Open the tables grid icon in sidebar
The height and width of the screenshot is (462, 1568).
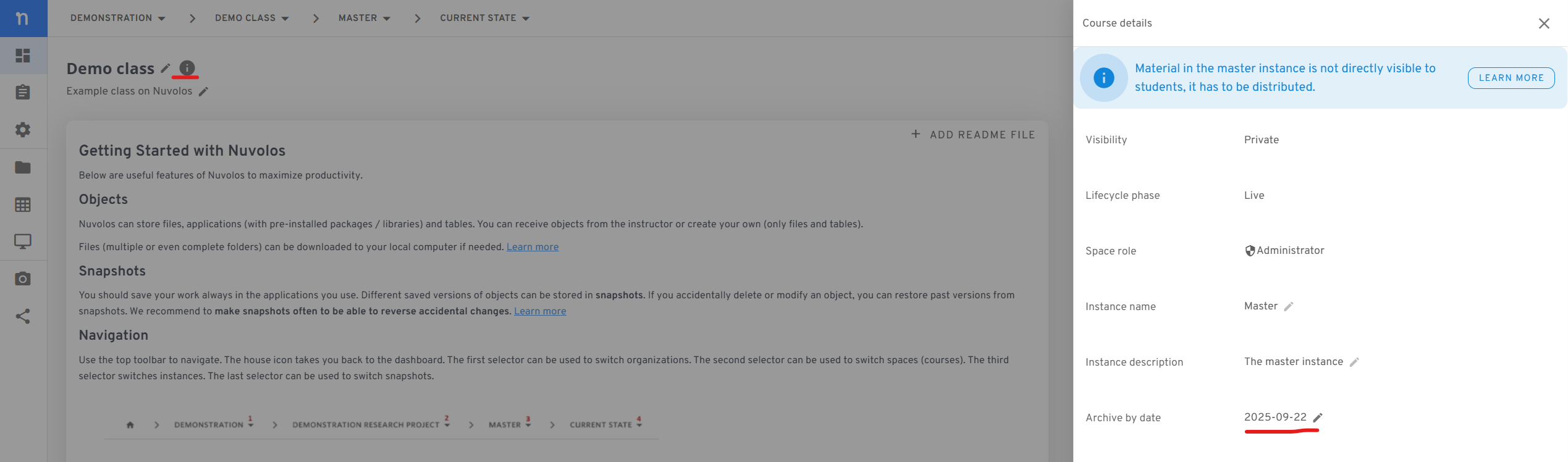pyautogui.click(x=23, y=204)
